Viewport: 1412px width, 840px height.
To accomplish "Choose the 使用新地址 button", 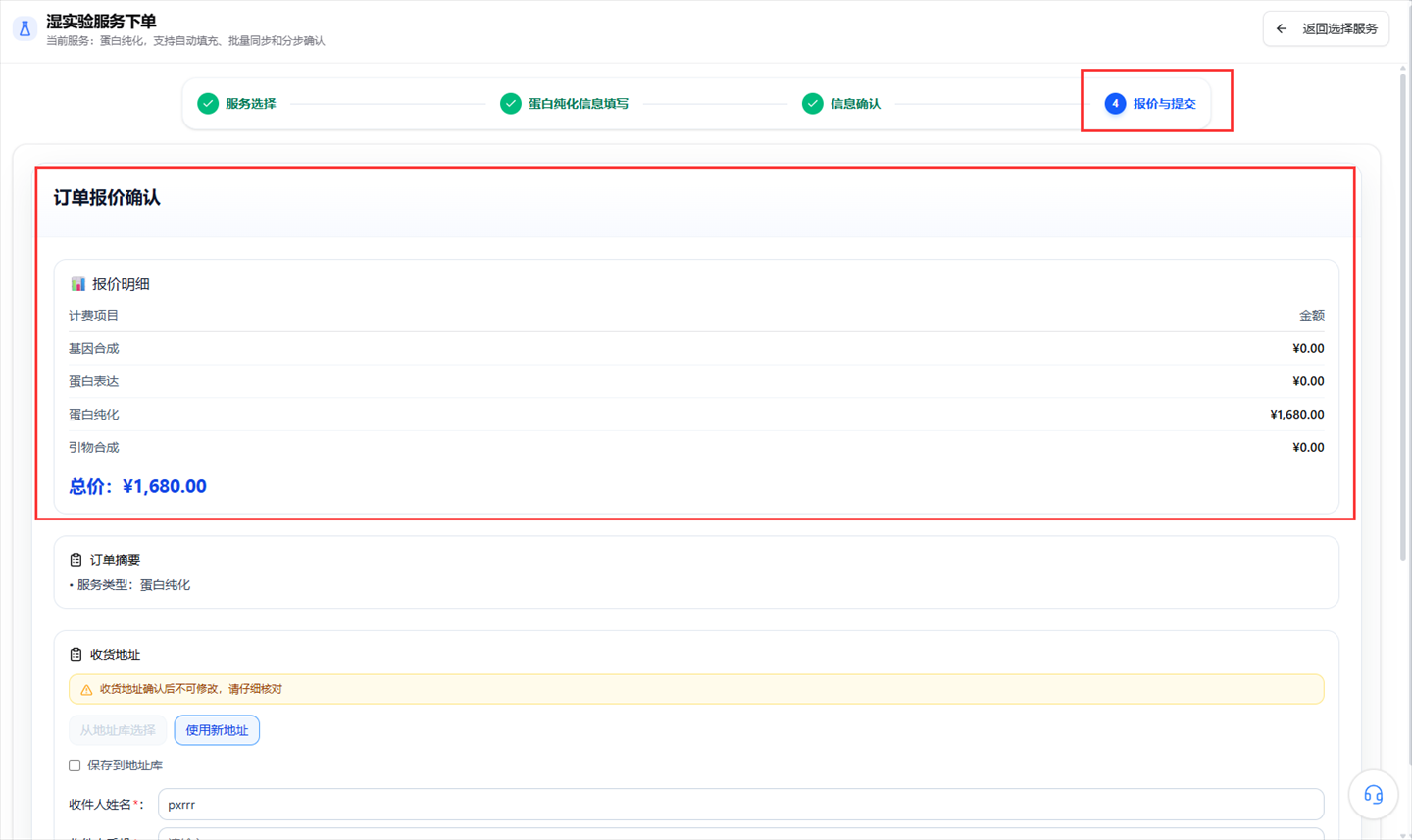I will point(217,730).
